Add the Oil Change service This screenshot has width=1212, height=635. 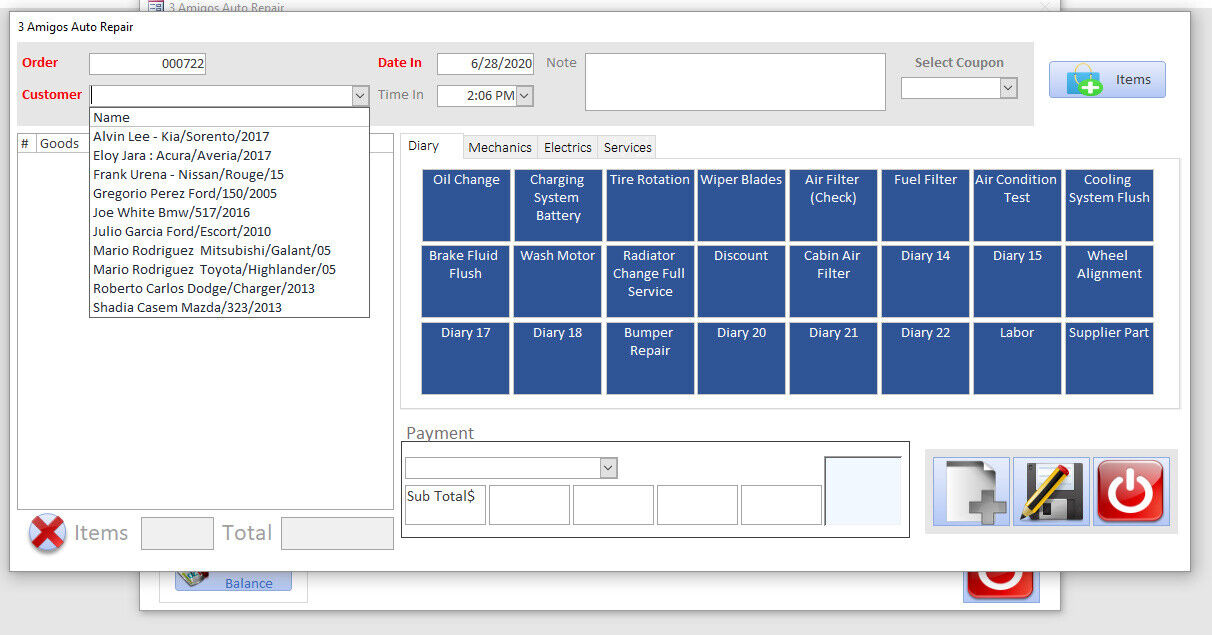click(x=466, y=205)
